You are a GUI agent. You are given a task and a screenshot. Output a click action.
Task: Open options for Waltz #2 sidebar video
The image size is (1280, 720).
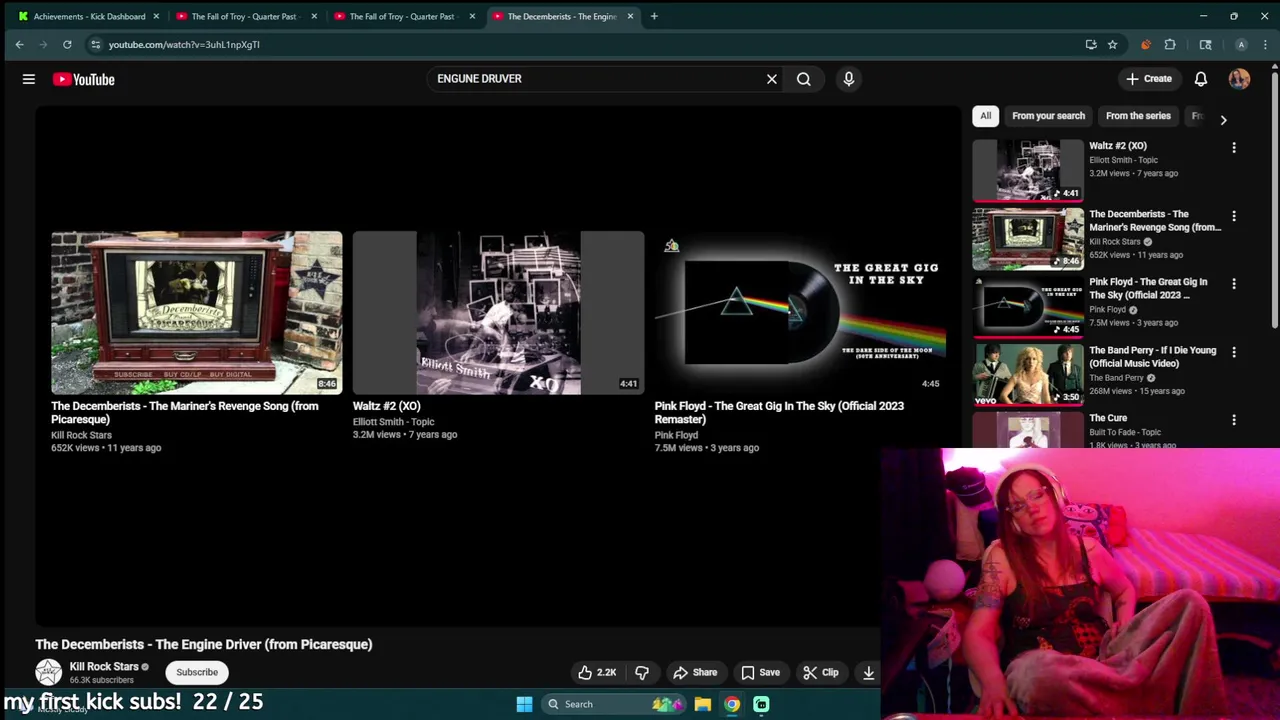pyautogui.click(x=1234, y=148)
